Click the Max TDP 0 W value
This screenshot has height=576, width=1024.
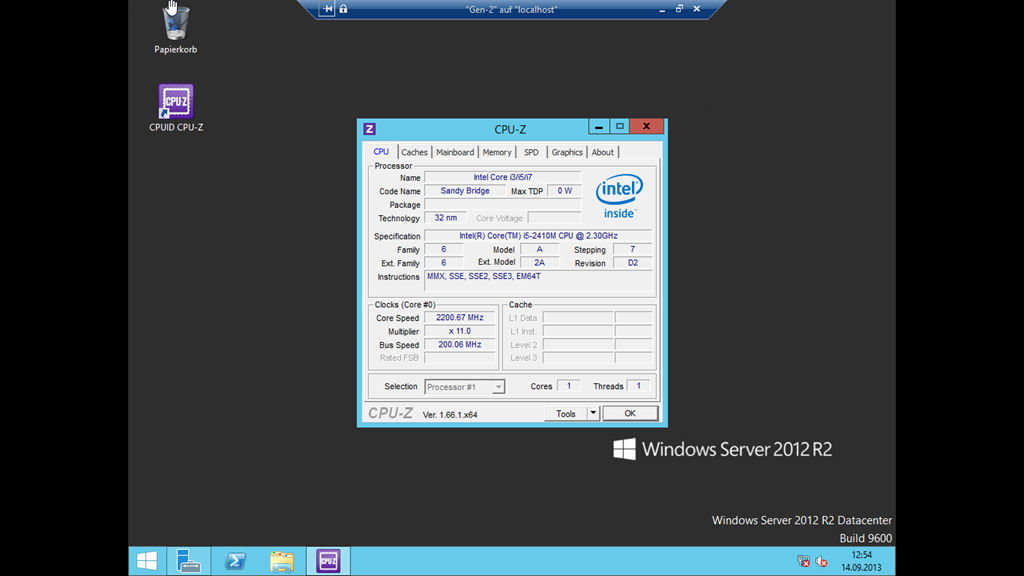click(564, 191)
